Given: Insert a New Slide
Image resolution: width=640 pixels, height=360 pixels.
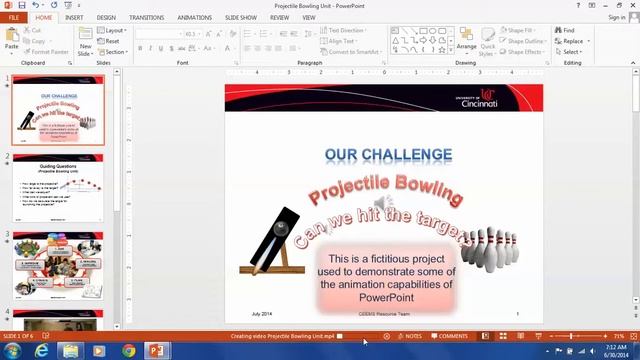Looking at the screenshot, I should click(85, 42).
